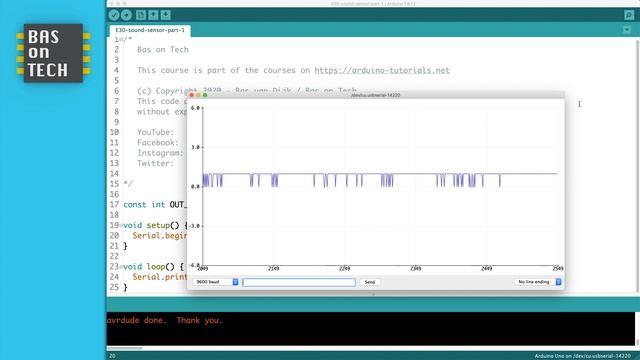Click the plotter window title usbserial-14220
Viewport: 640px width, 360px height.
(x=376, y=95)
